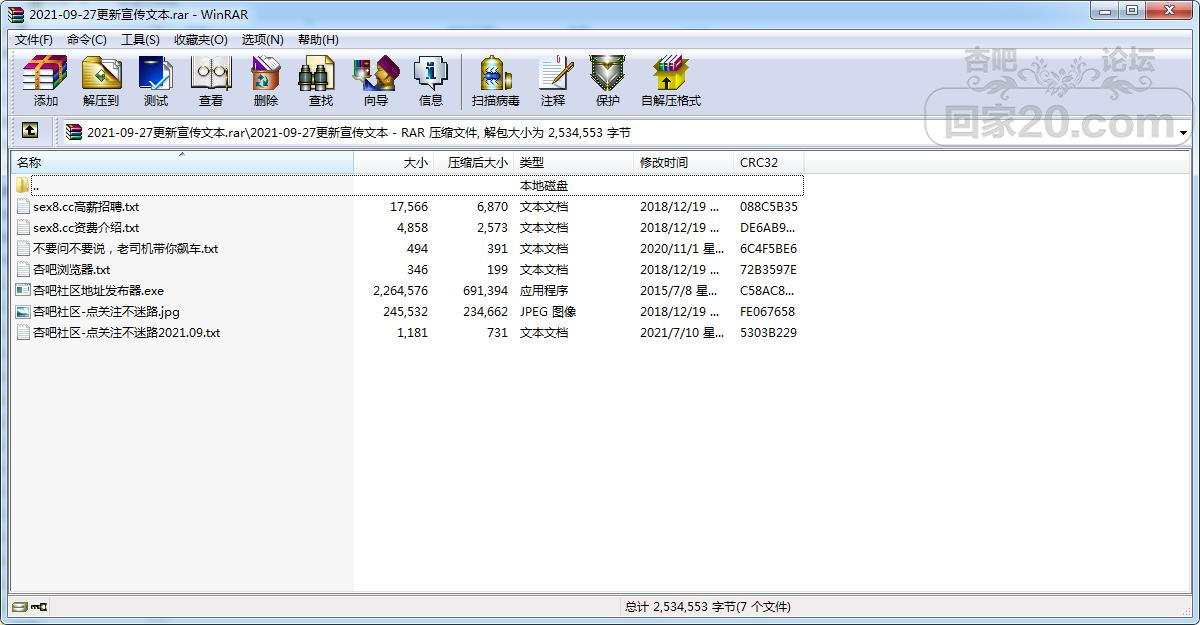
Task: Open the Wizard (向导) toolbar icon
Action: (x=376, y=73)
